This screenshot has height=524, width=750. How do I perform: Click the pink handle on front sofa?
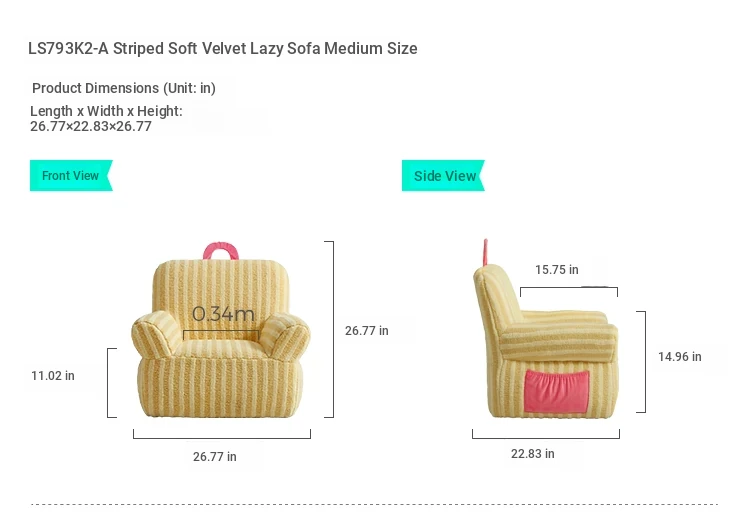221,251
